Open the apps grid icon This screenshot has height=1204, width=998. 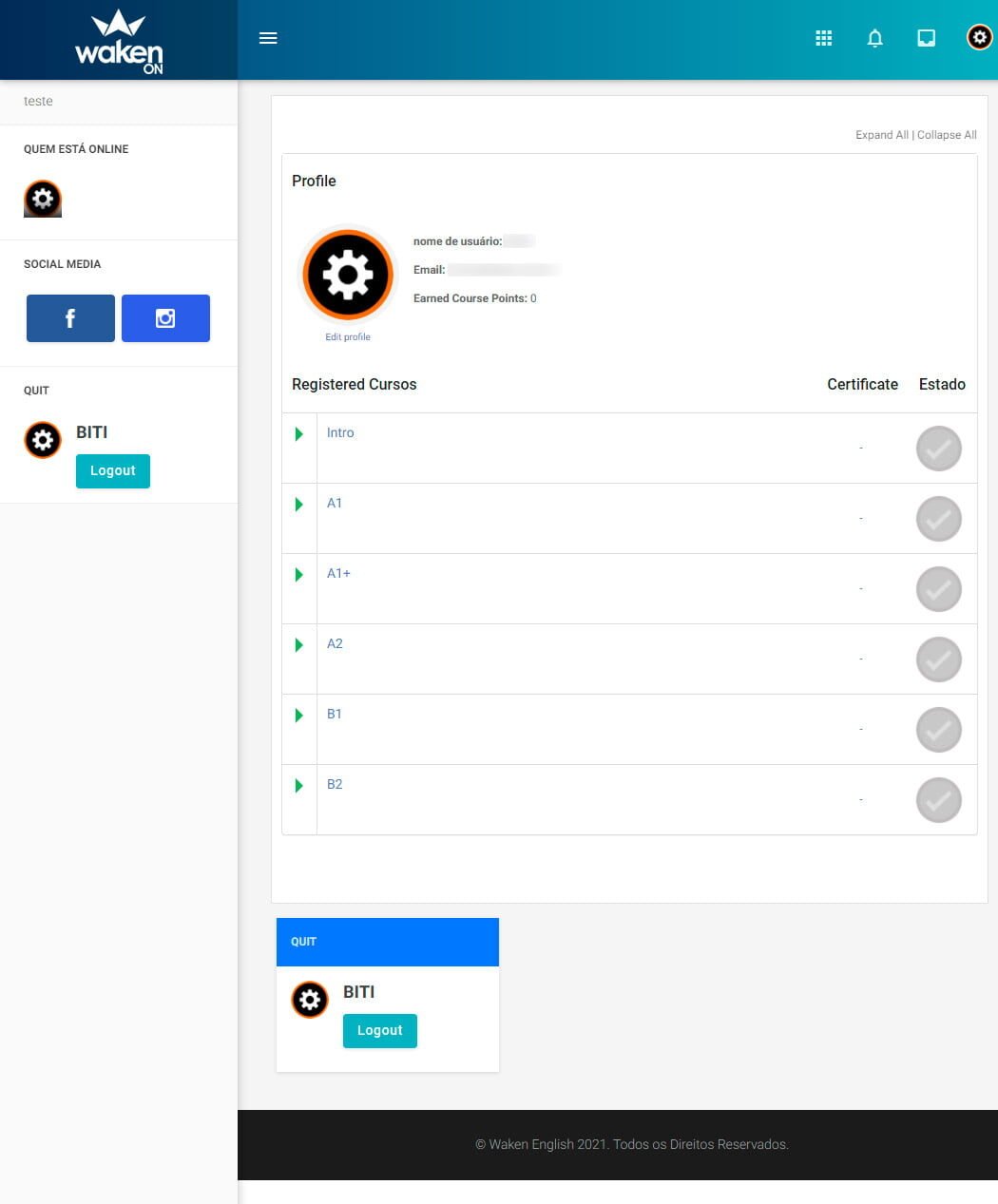click(x=824, y=38)
